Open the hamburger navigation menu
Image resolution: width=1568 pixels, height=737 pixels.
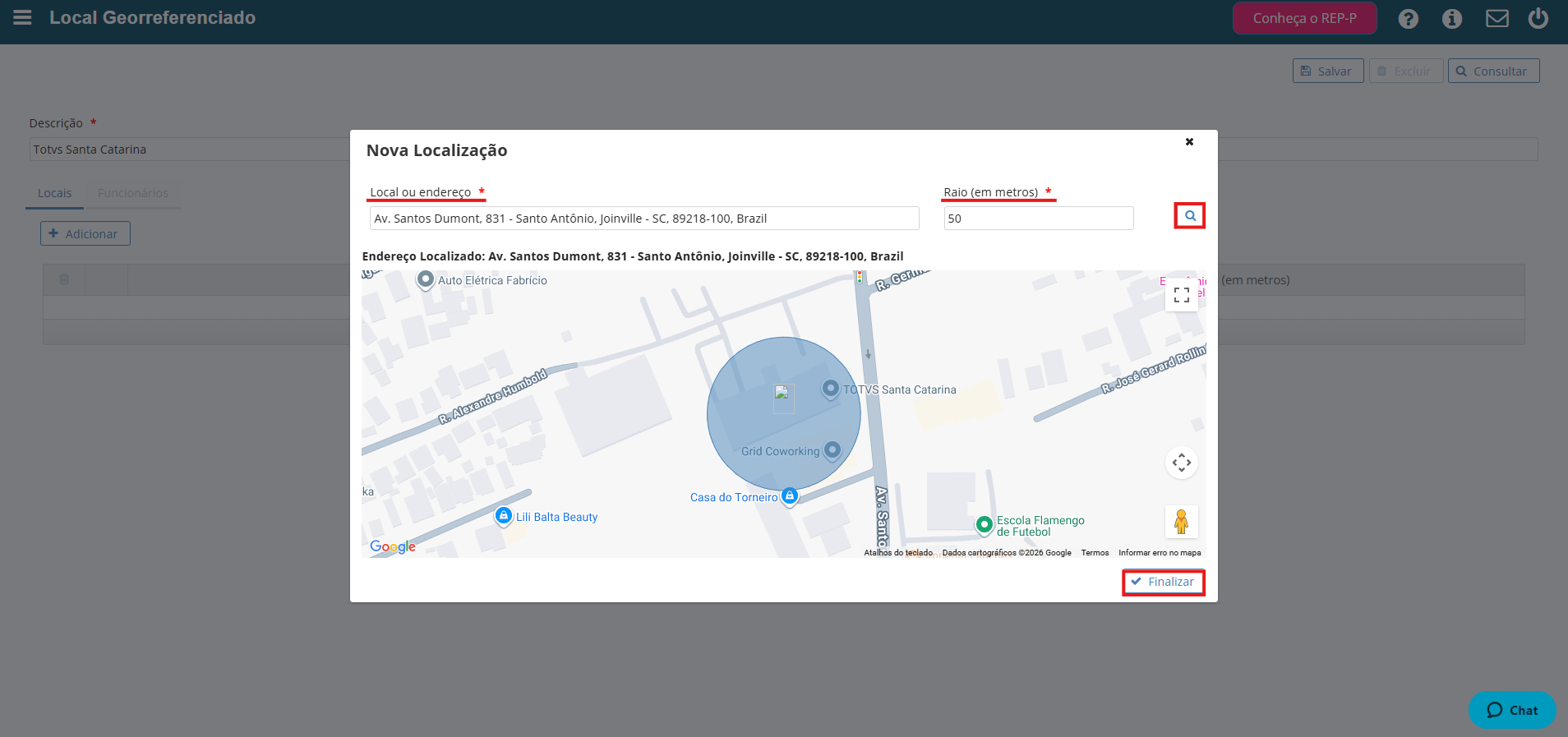click(22, 17)
